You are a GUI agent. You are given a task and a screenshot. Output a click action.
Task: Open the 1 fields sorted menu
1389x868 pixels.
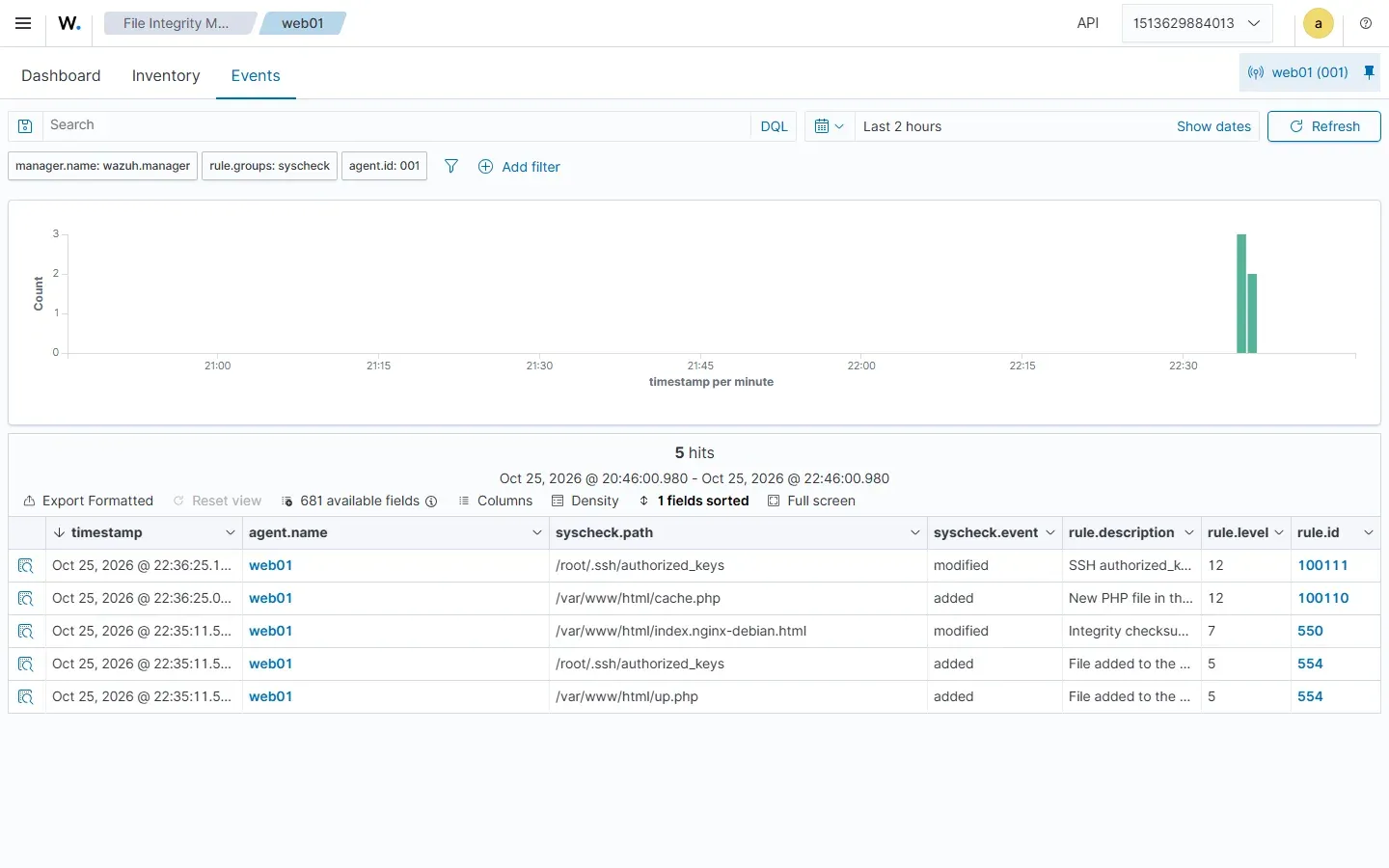tap(694, 501)
